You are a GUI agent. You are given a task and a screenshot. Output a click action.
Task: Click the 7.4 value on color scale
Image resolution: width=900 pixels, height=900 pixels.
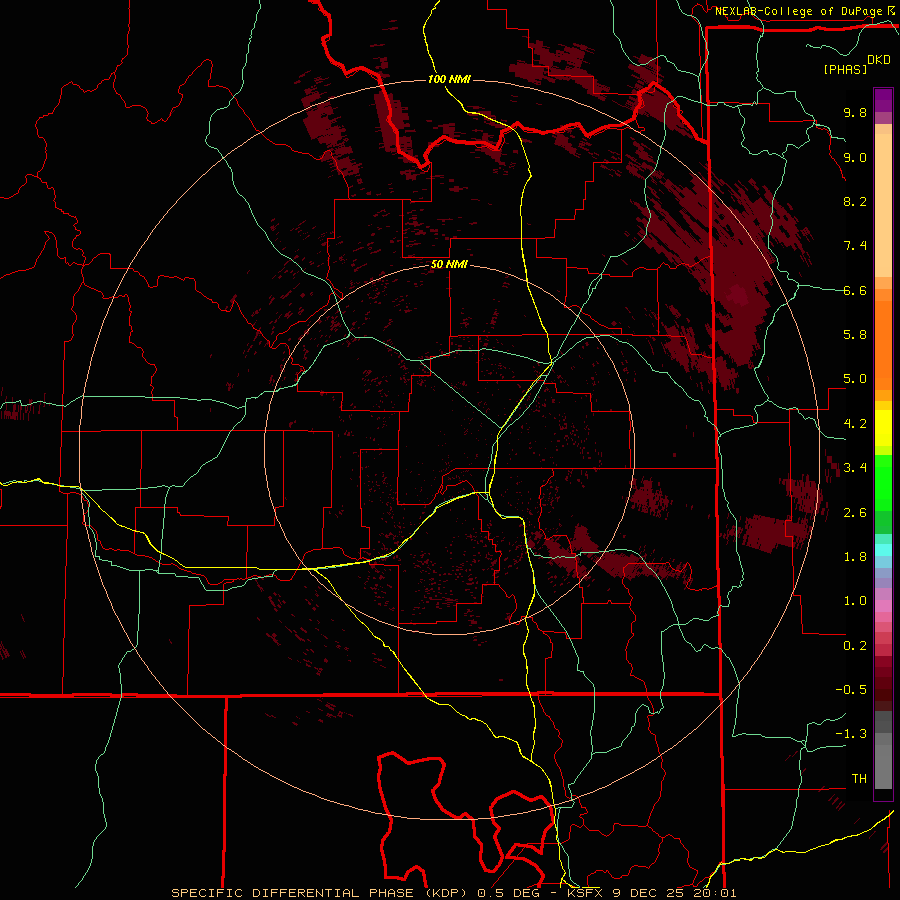(855, 246)
